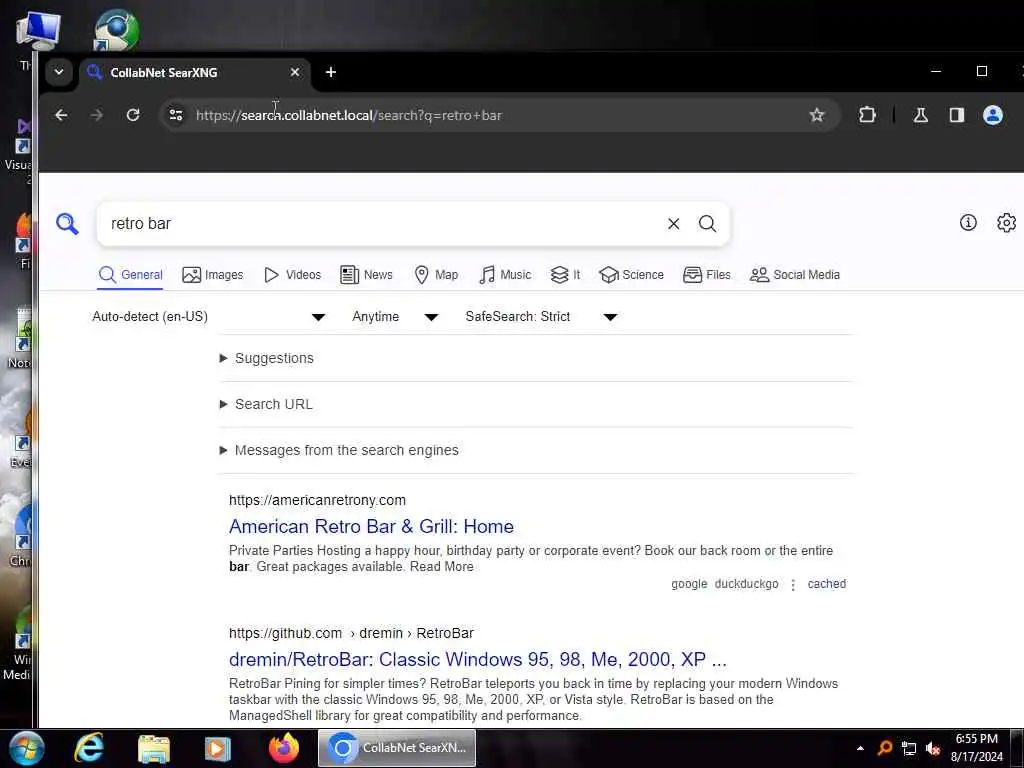Open Windows Explorer from taskbar

click(154, 748)
